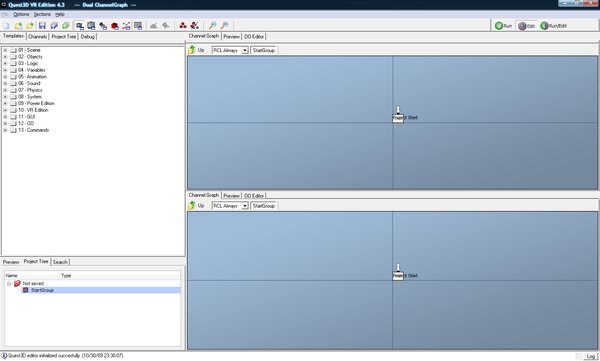Image resolution: width=600 pixels, height=361 pixels.
Task: Select the 11 - GUI tree row
Action: click(26, 117)
